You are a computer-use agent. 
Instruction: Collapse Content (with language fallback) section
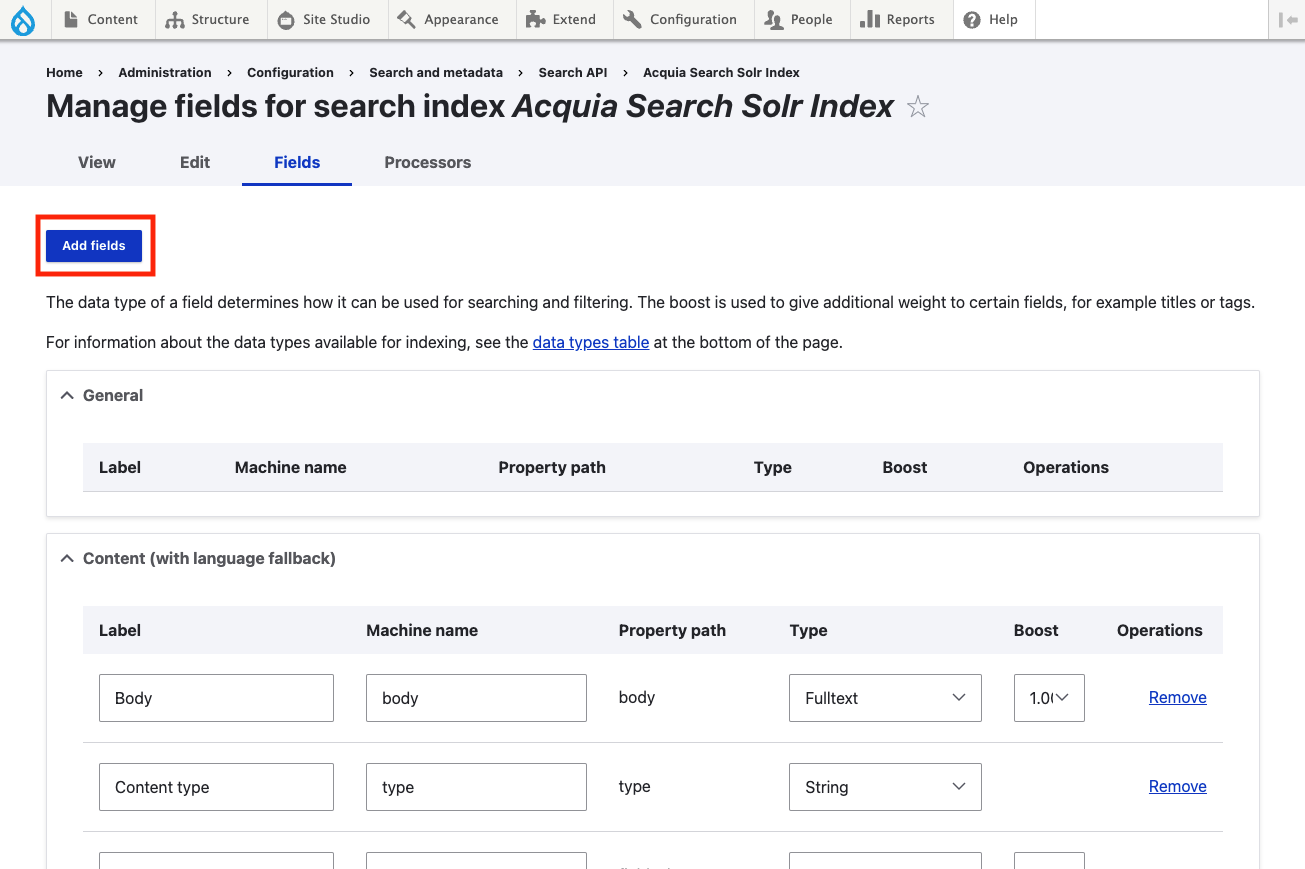(x=198, y=559)
